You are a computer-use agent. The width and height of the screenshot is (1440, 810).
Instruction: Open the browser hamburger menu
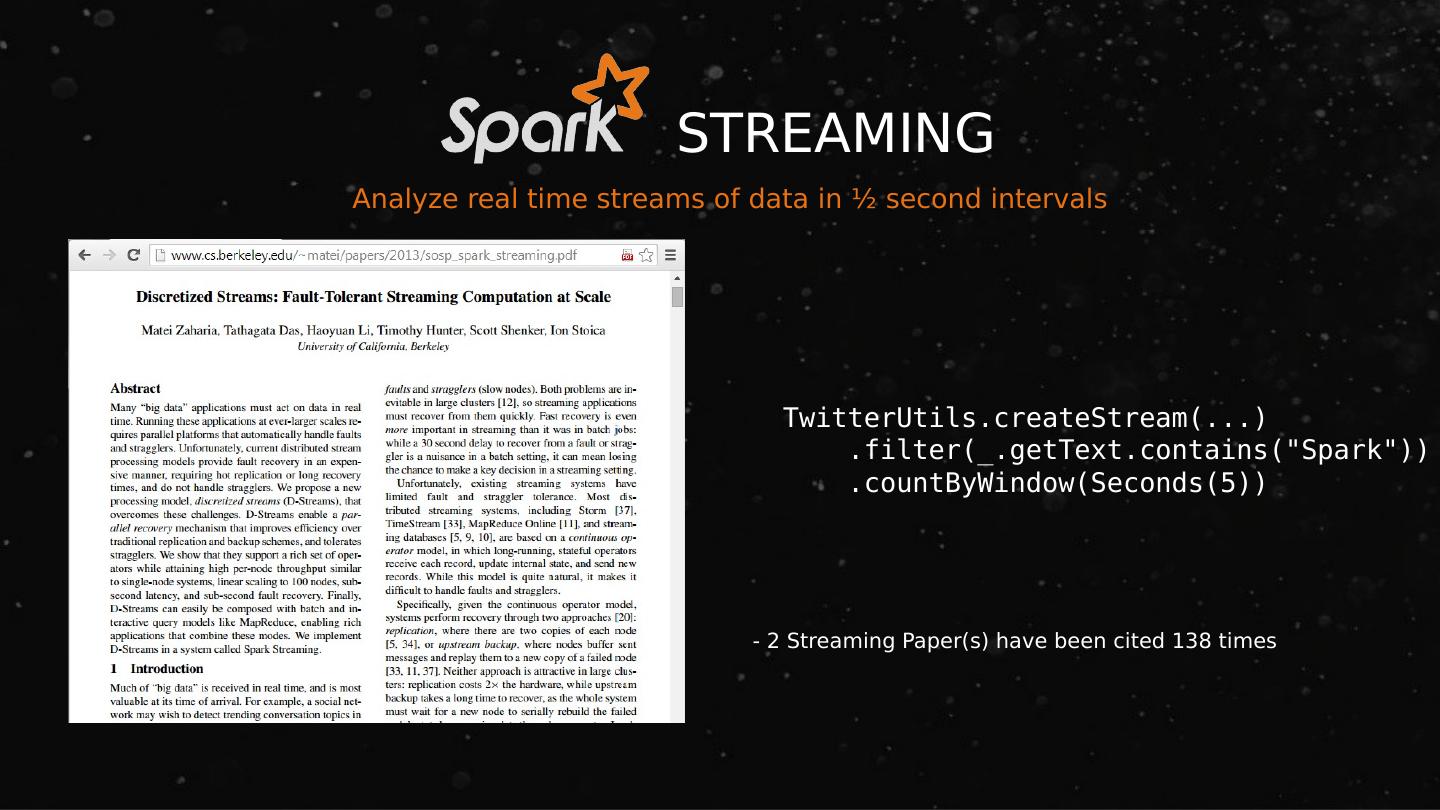pos(670,255)
